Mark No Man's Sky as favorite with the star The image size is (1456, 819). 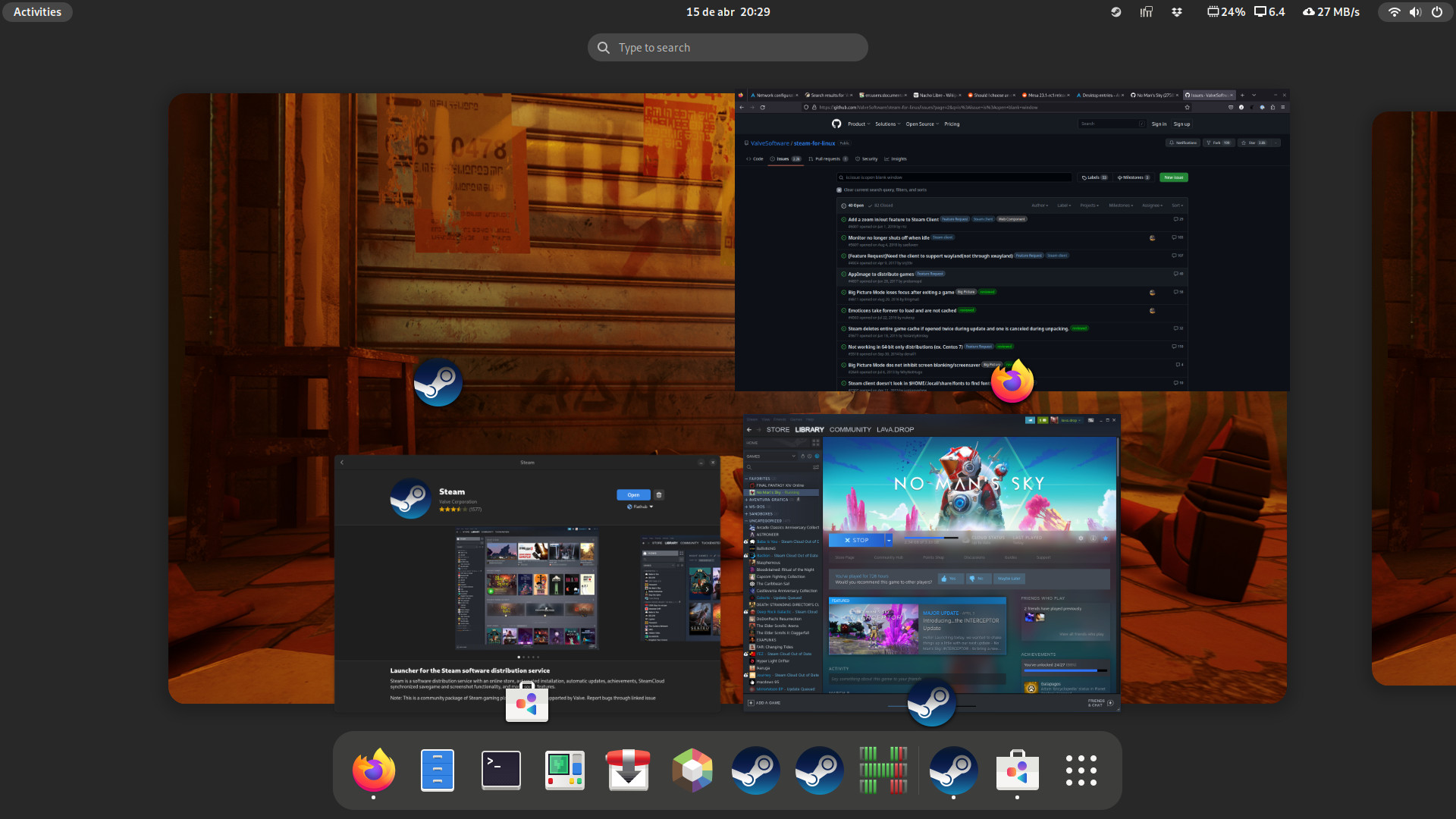click(x=1106, y=538)
